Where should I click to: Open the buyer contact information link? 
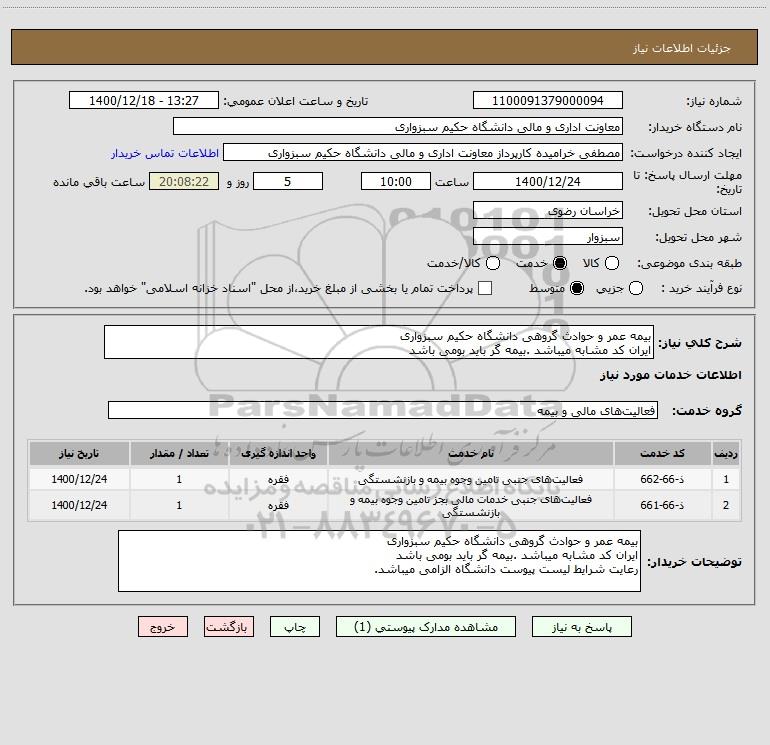pos(165,153)
